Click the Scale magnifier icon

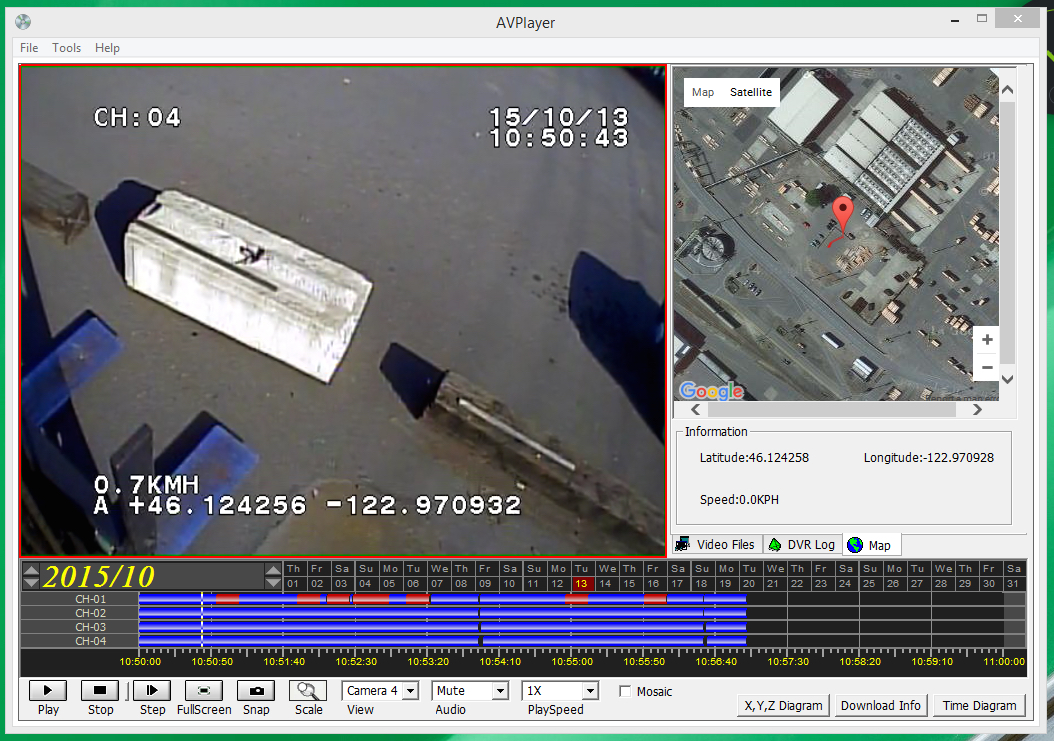point(308,690)
